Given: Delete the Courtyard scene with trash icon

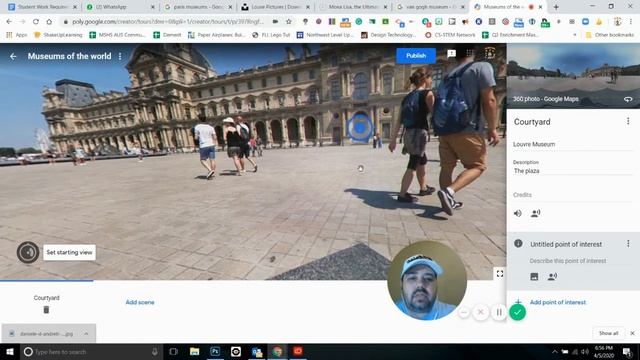Looking at the screenshot, I should pyautogui.click(x=46, y=310).
